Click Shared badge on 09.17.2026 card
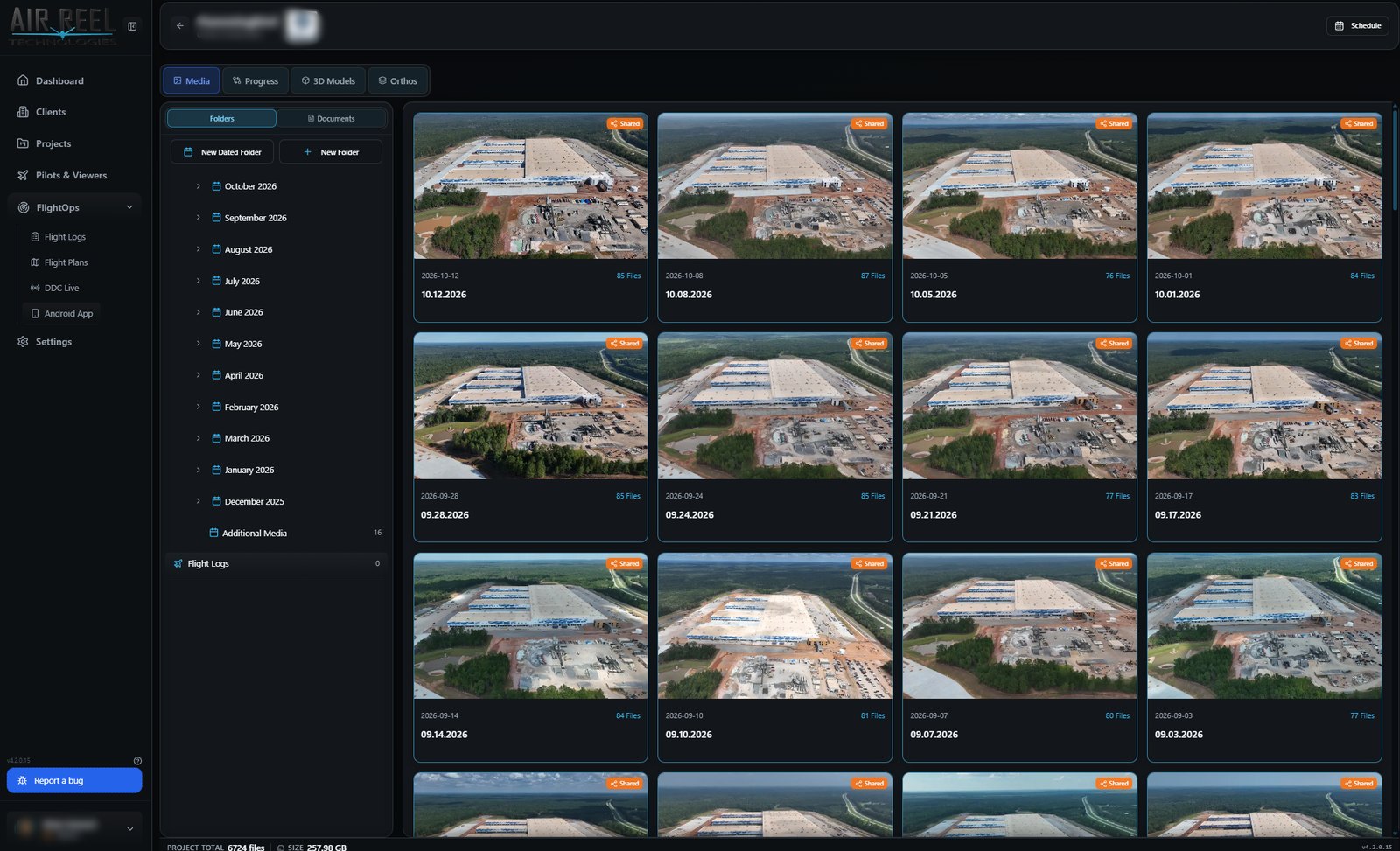The image size is (1400, 851). tap(1359, 344)
